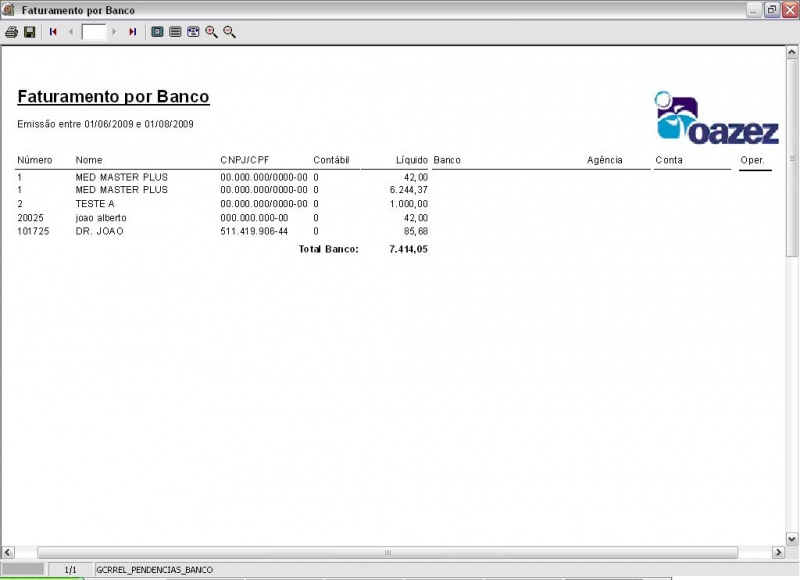Click the number '101725' cell

(33, 232)
